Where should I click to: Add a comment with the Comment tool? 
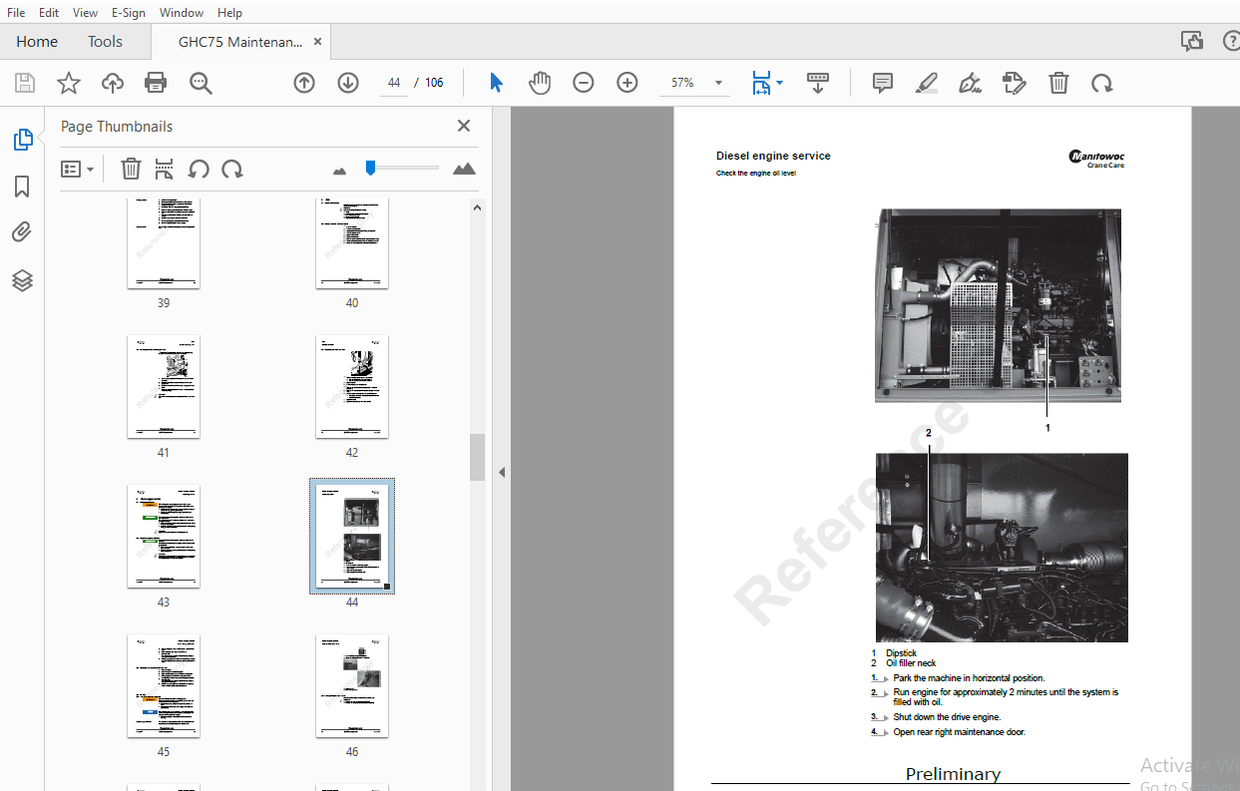pyautogui.click(x=882, y=82)
